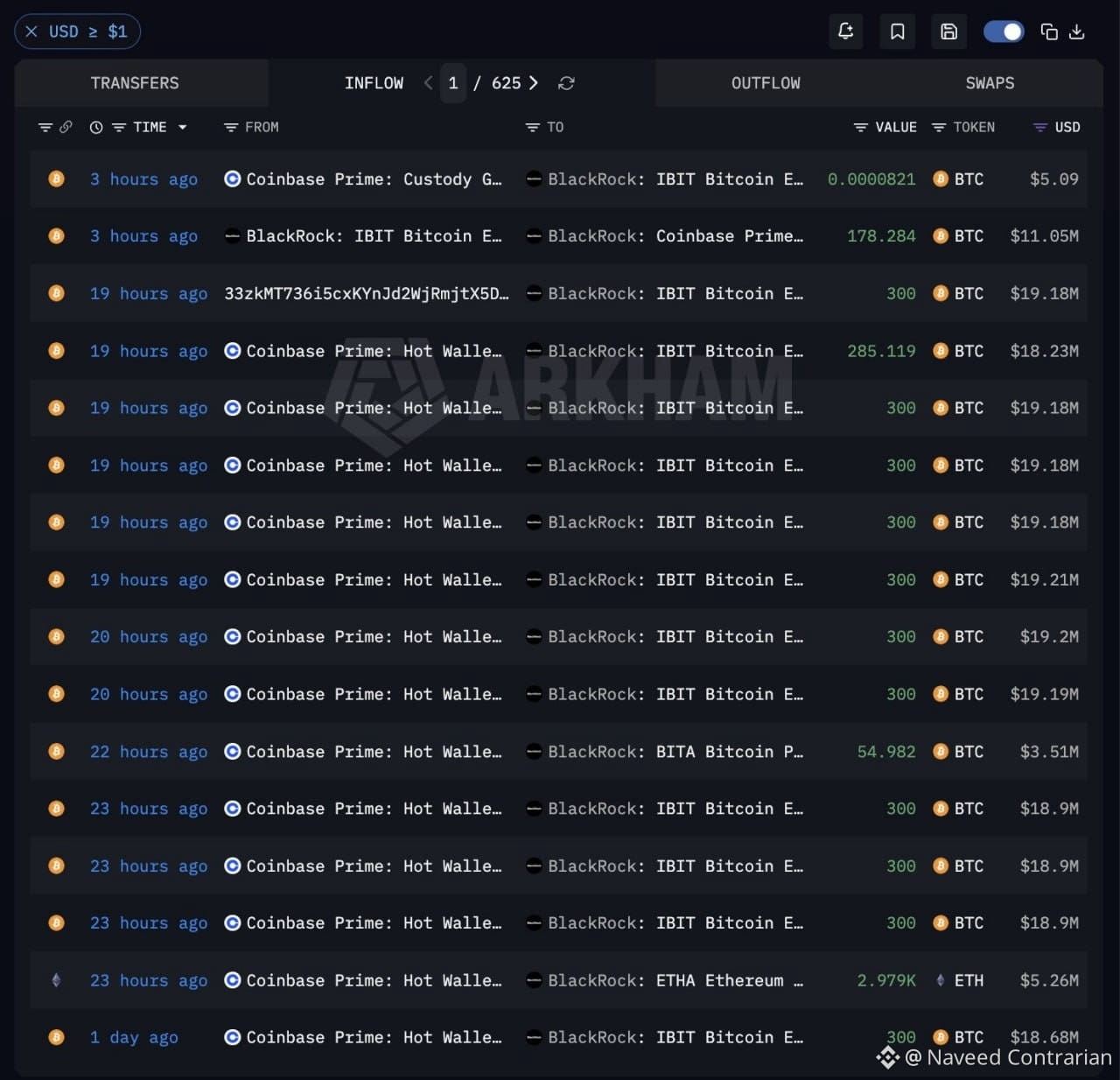The width and height of the screenshot is (1120, 1080).
Task: Click the $3.51M USD amount
Action: point(1049,751)
